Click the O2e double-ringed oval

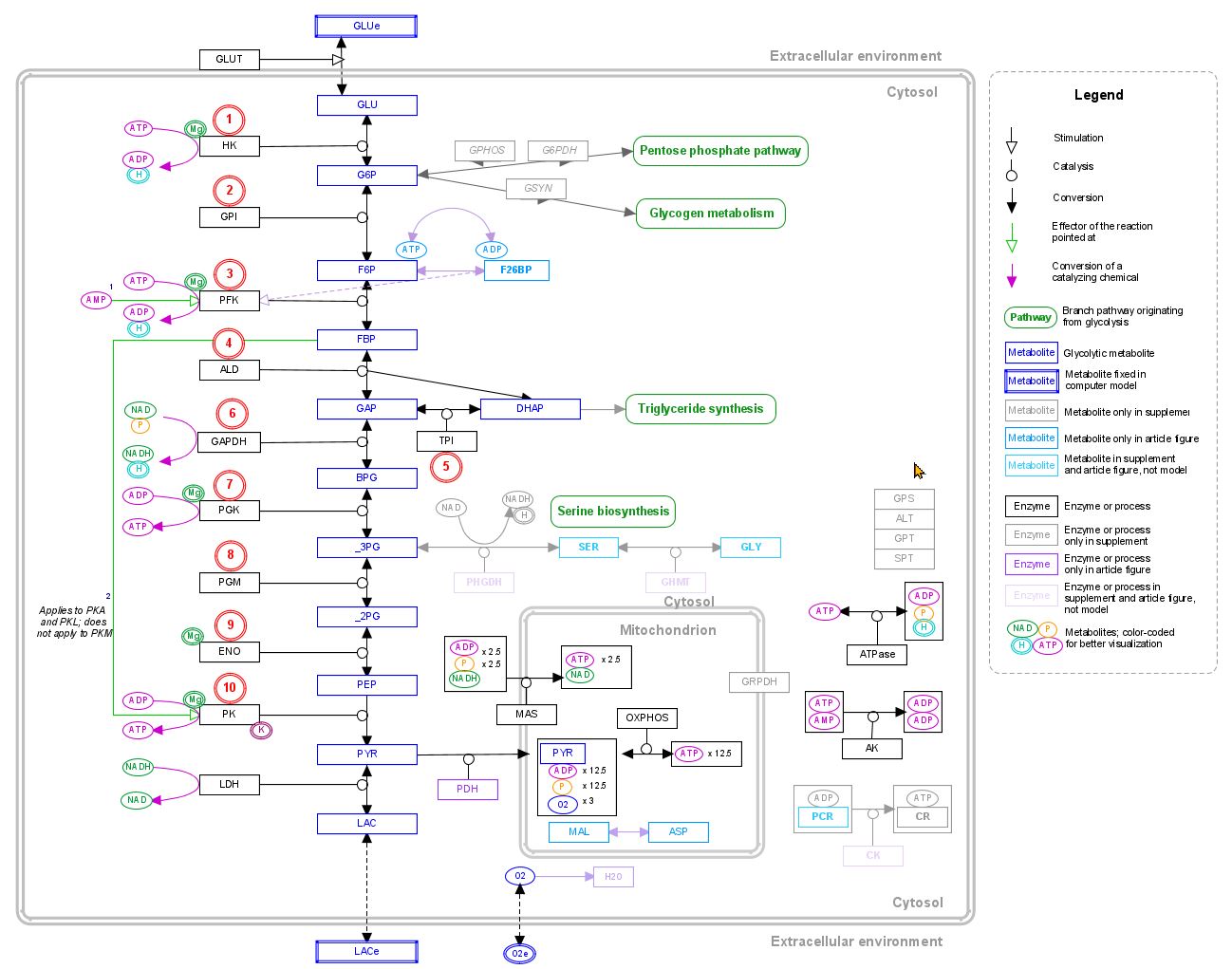(519, 953)
